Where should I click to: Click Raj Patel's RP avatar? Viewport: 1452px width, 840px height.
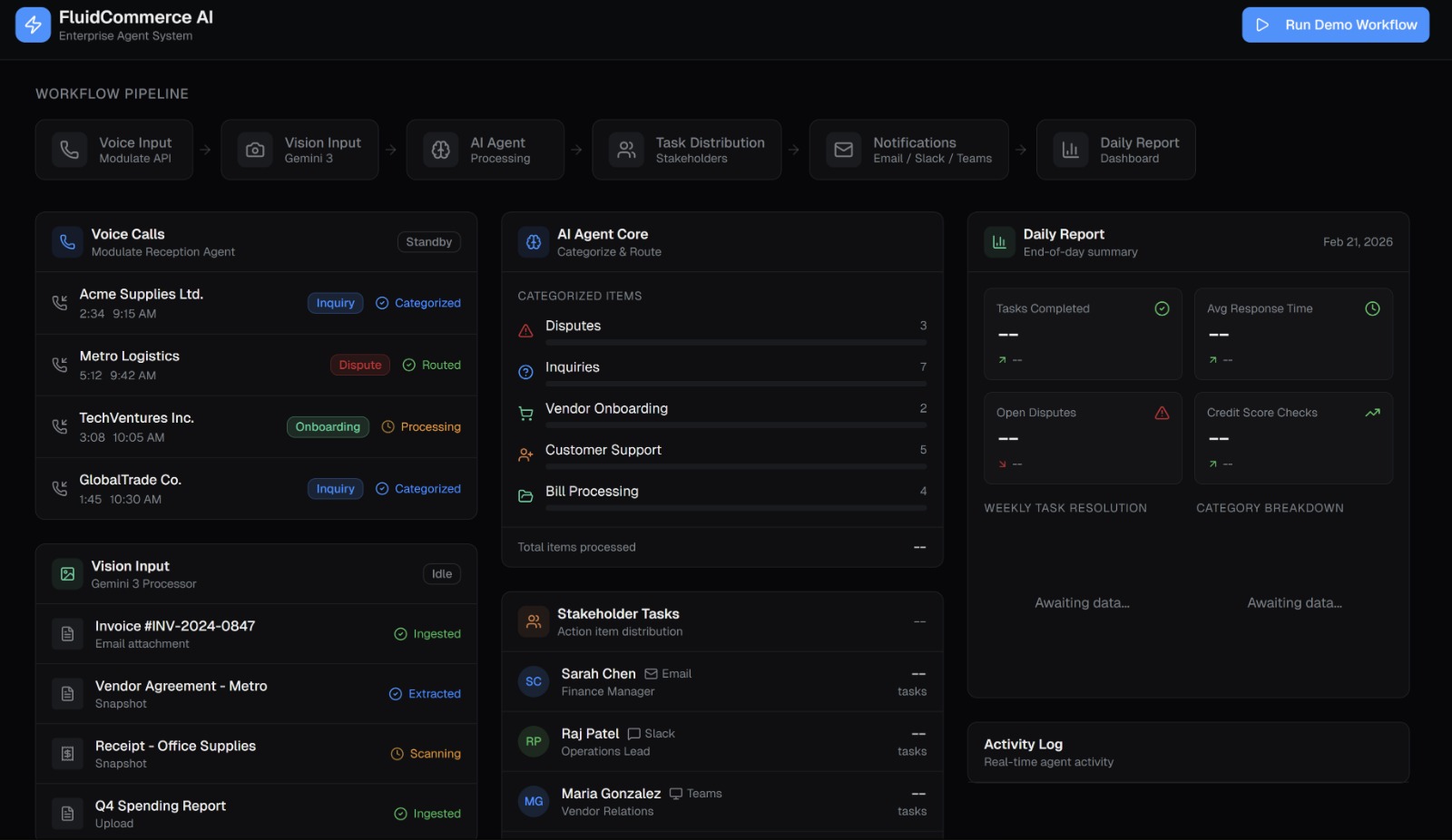click(x=534, y=741)
